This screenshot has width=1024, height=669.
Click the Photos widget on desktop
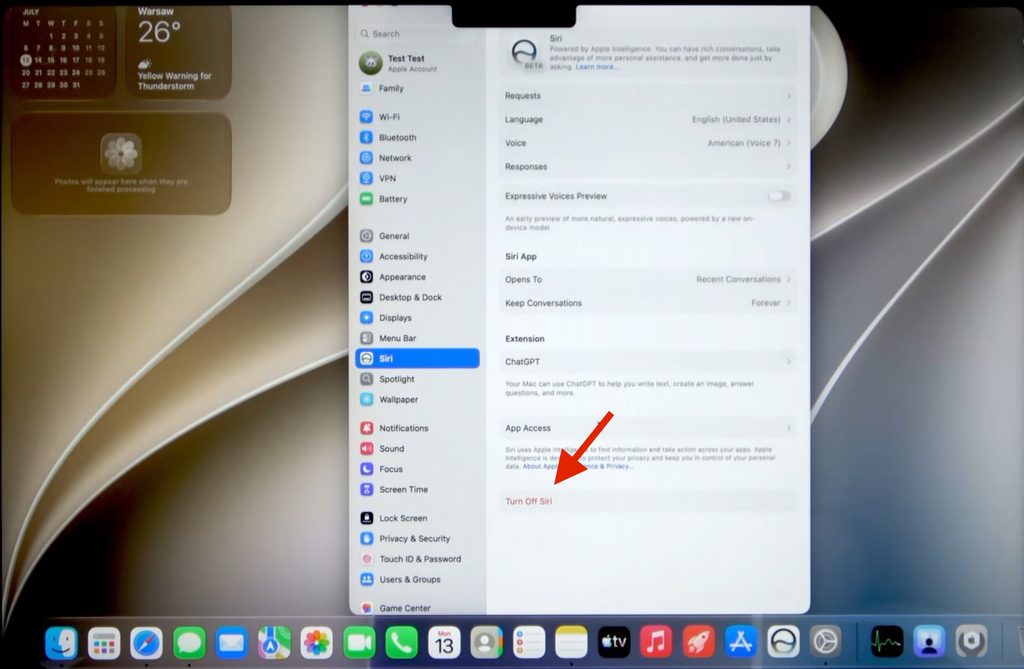[x=121, y=163]
